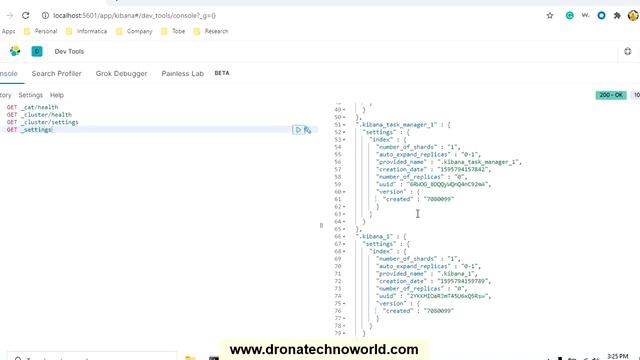The height and width of the screenshot is (360, 640).
Task: Click the GET _cluster/settings request line
Action: coord(42,122)
